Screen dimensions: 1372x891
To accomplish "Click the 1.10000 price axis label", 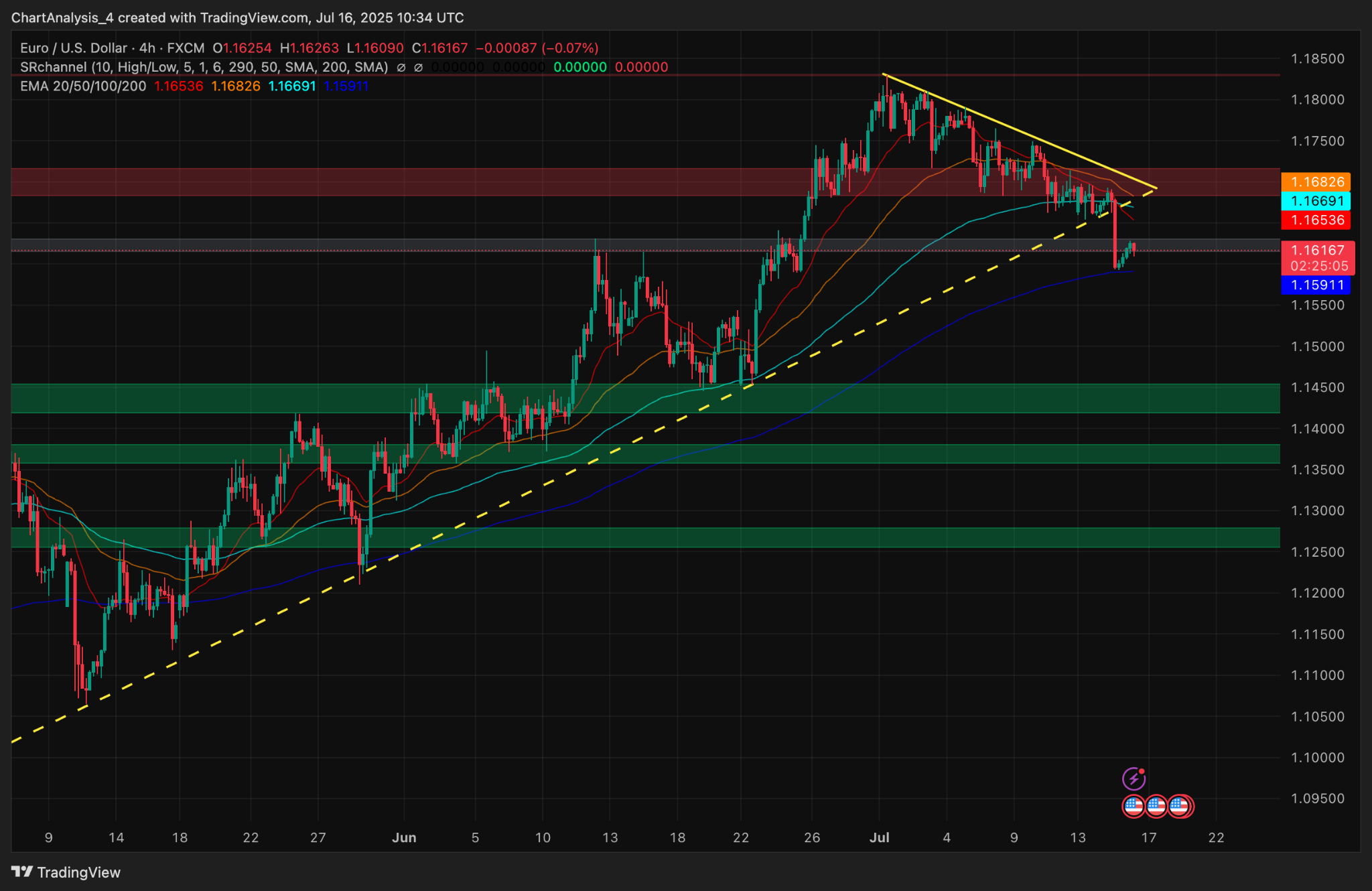I will point(1318,758).
